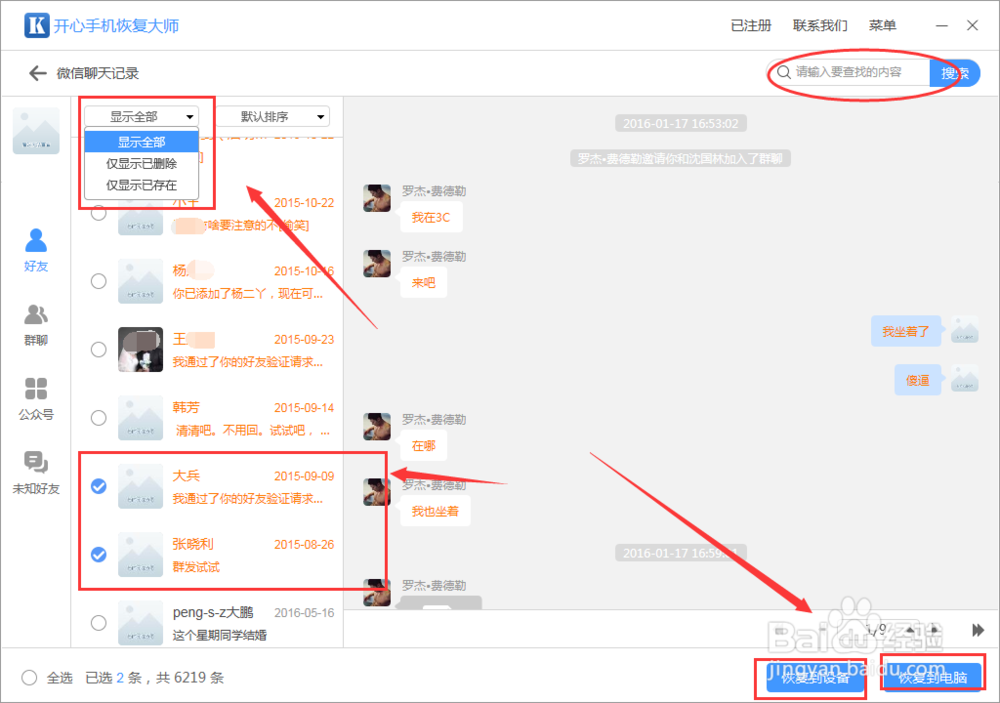The height and width of the screenshot is (703, 1000).
Task: Click own avatar beside 傻逼 message
Action: coord(964,378)
